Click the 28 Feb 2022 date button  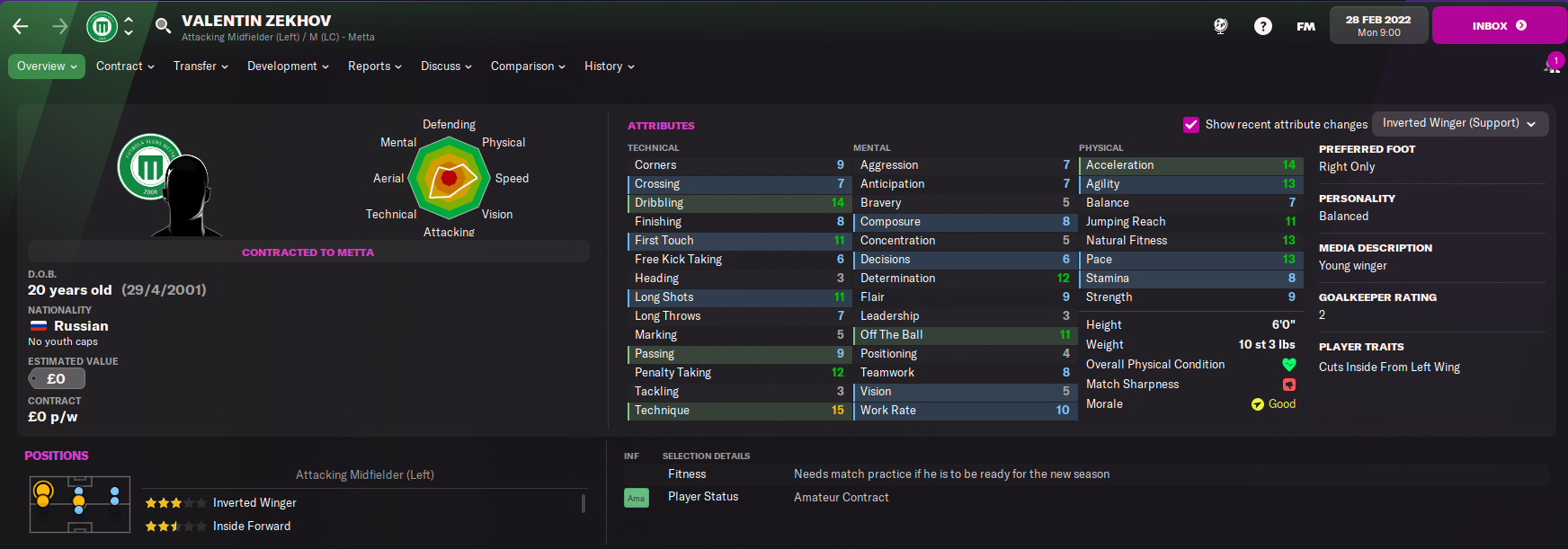[x=1378, y=25]
